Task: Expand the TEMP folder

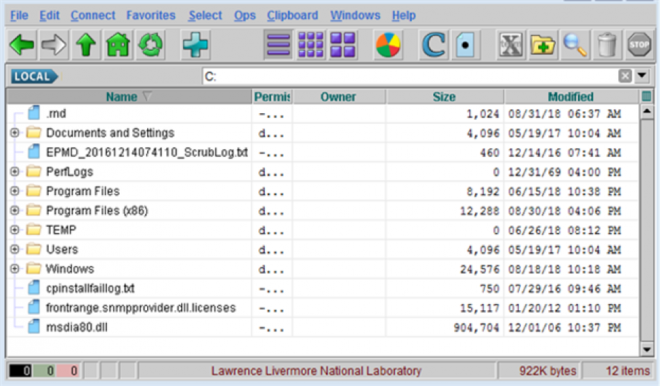Action: (15, 230)
